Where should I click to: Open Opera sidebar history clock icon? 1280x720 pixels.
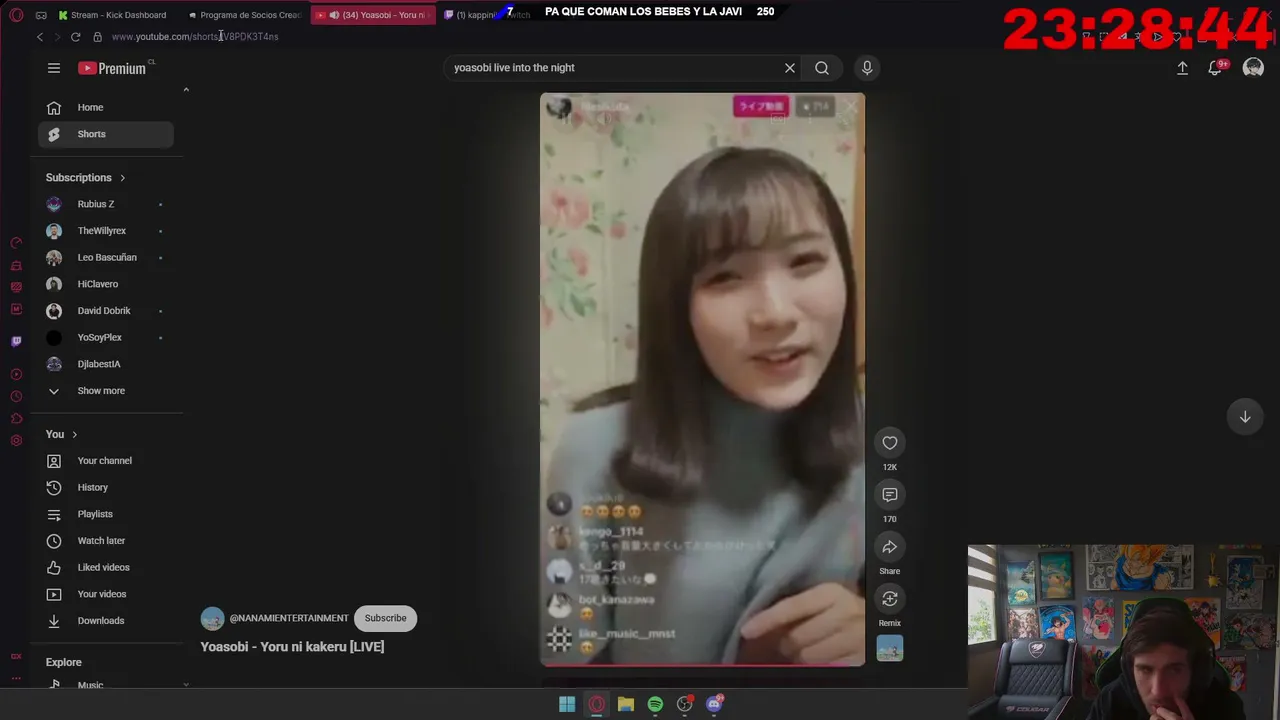pos(16,396)
